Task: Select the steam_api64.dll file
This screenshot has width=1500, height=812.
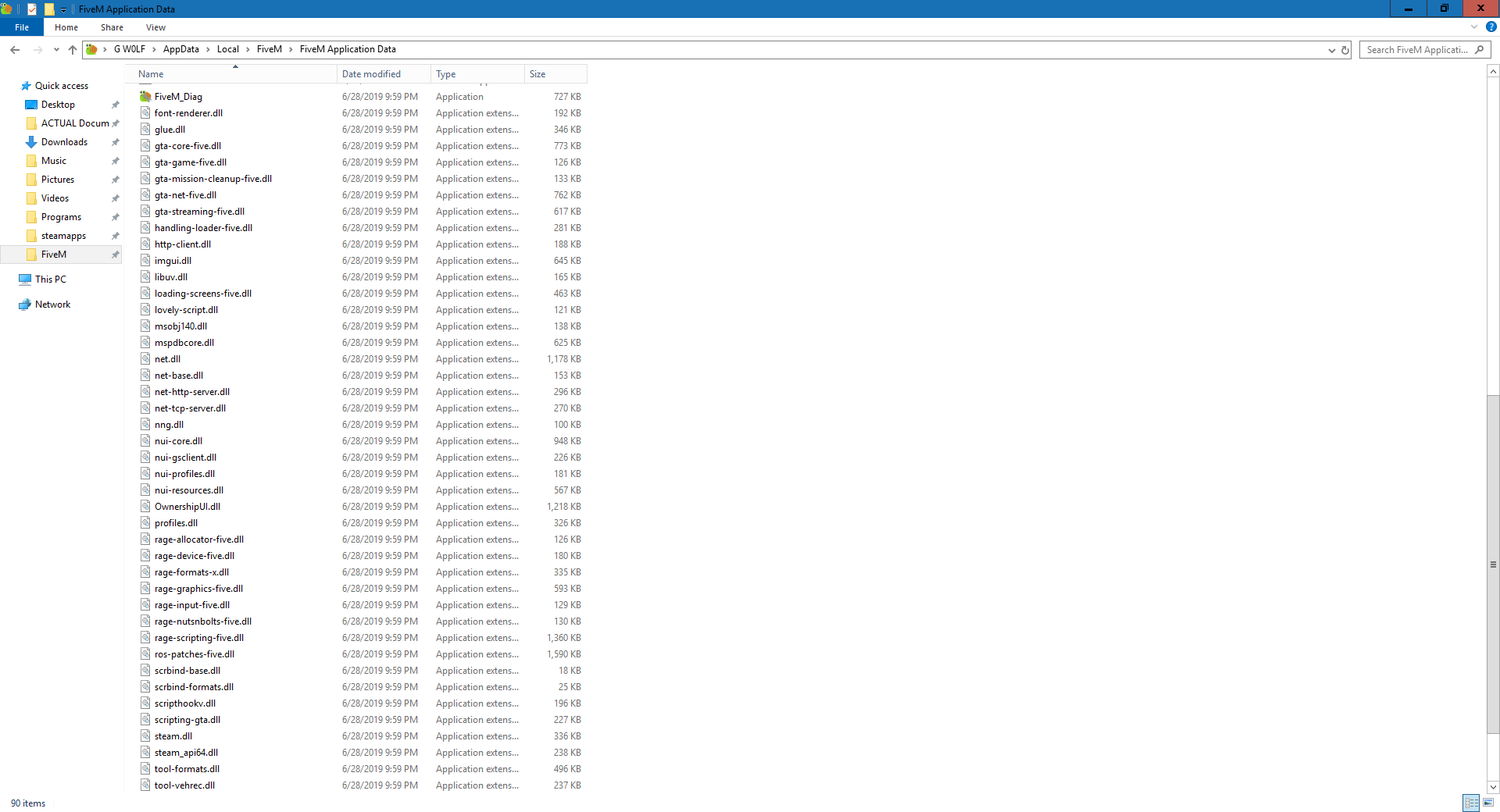Action: pyautogui.click(x=186, y=753)
